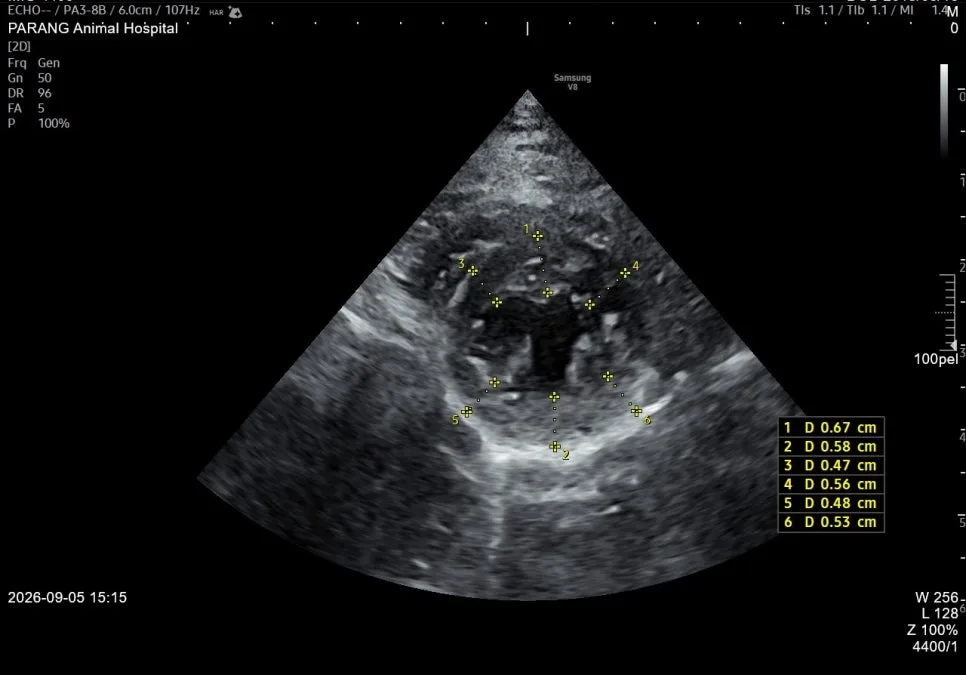Click the [2D] mode label
966x675 pixels.
pyautogui.click(x=19, y=46)
